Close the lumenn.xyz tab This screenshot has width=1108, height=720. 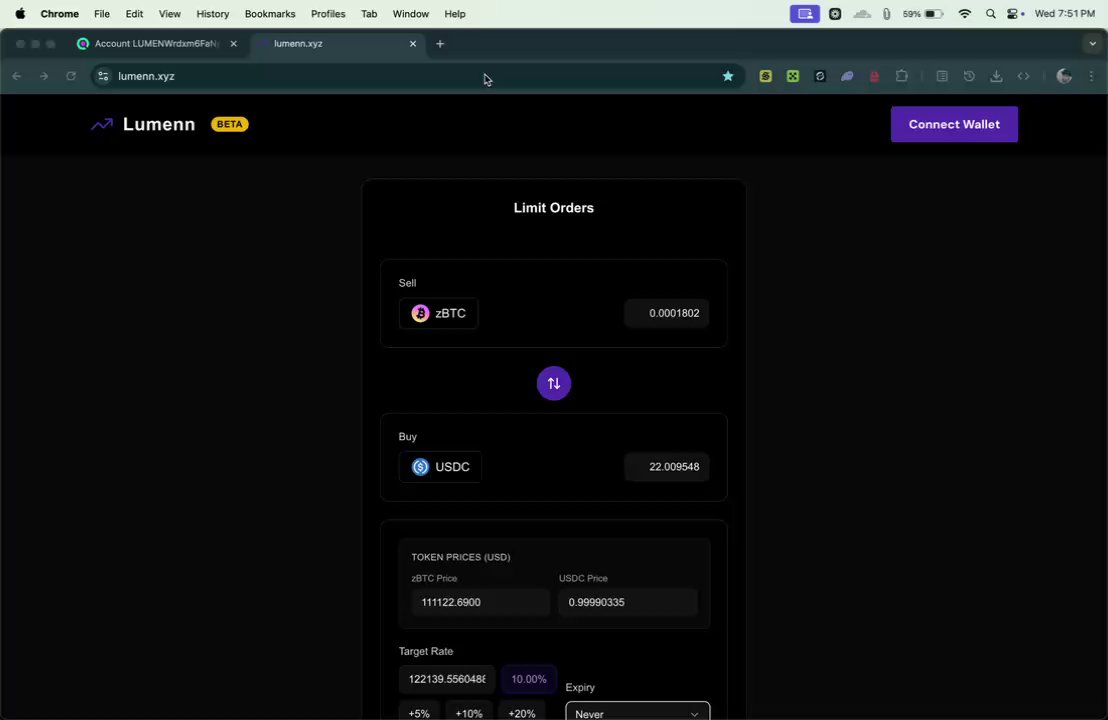tap(413, 44)
